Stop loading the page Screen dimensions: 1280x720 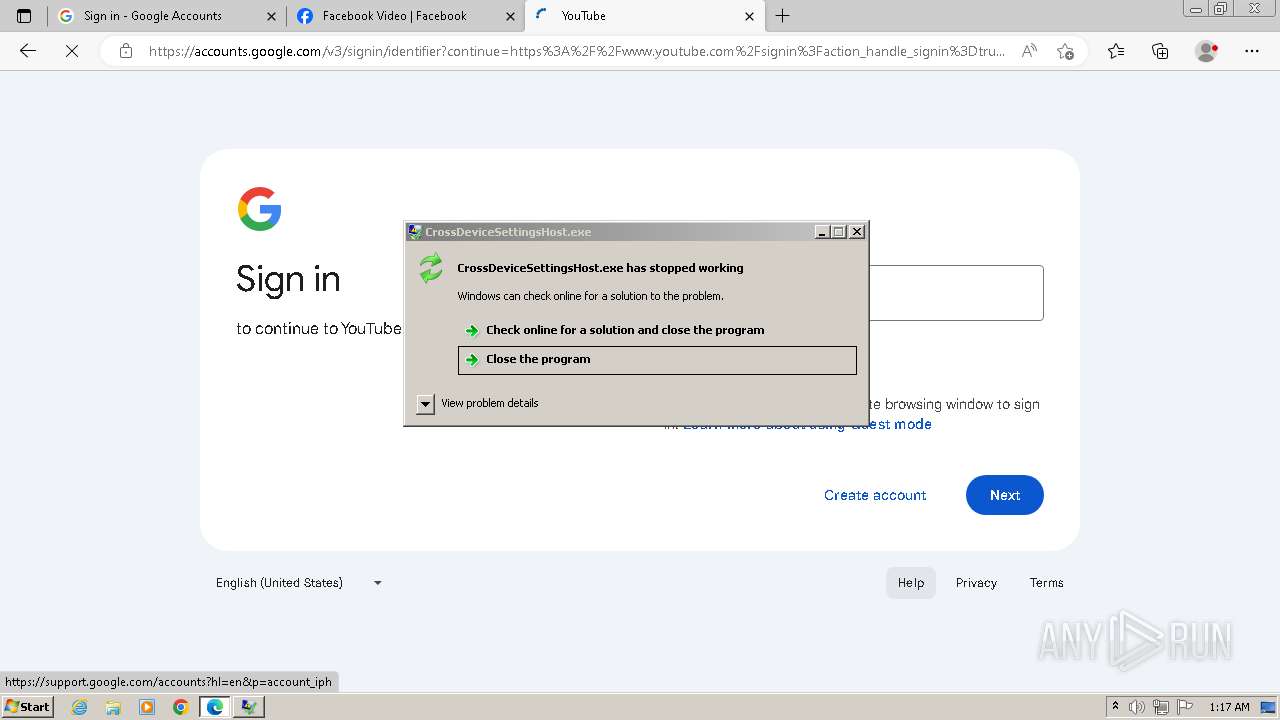click(72, 51)
